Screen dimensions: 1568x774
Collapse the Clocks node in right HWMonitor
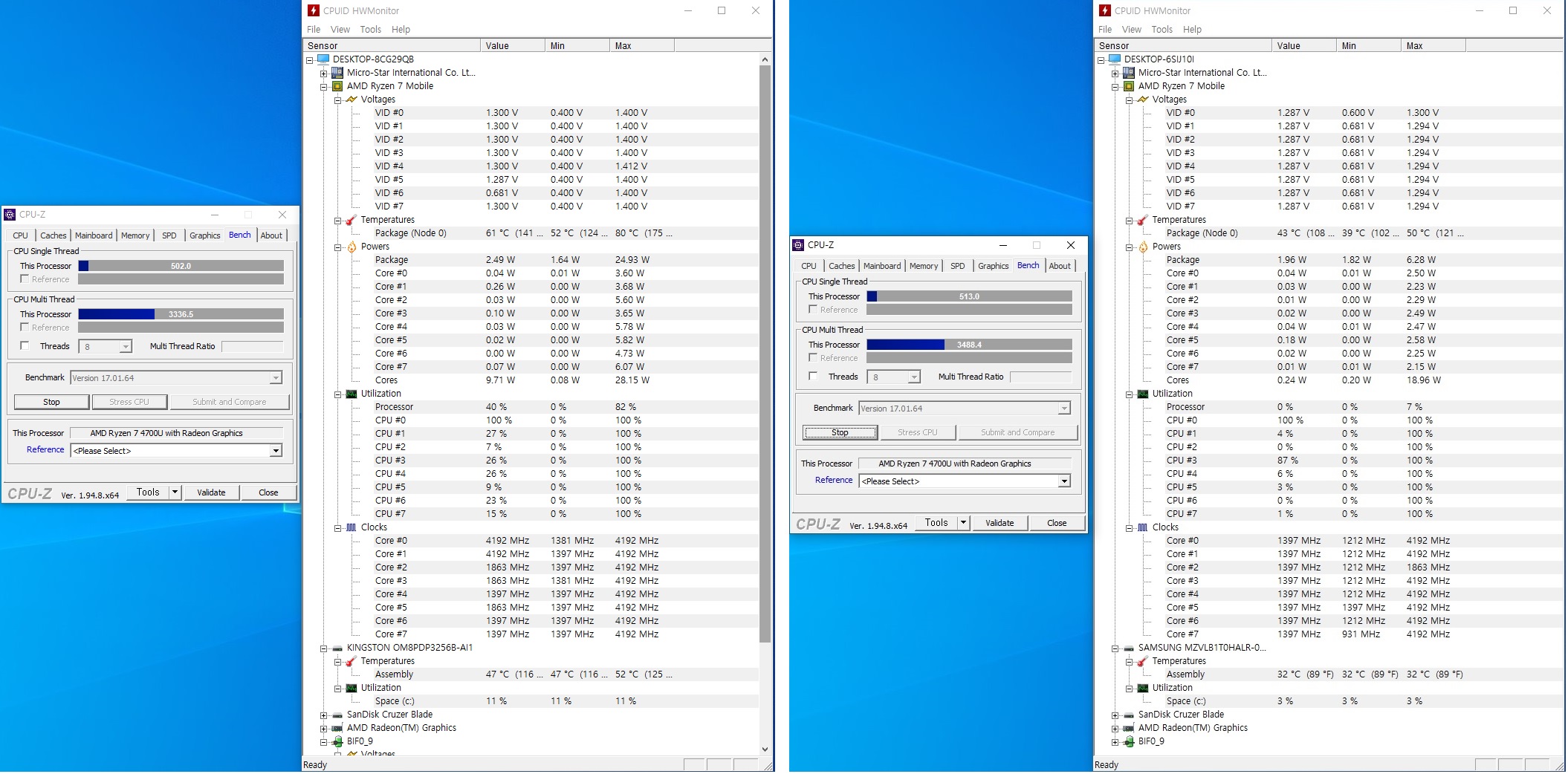coord(1129,527)
